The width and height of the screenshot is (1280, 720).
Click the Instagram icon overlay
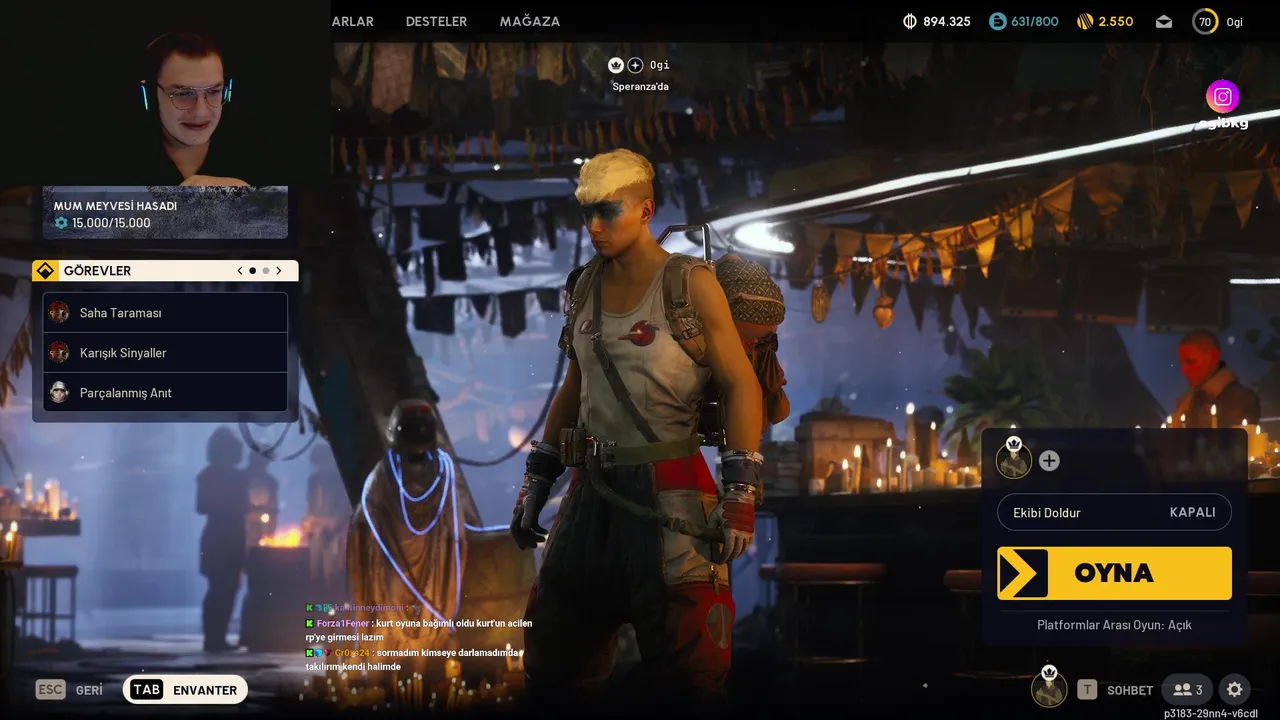pos(1223,97)
